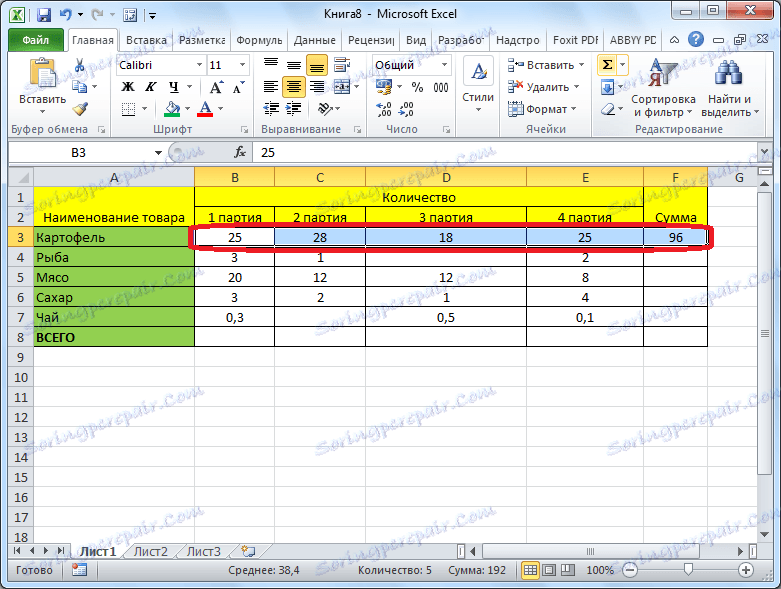781x589 pixels.
Task: Click the Copy icon in clipboard group
Action: [x=79, y=87]
